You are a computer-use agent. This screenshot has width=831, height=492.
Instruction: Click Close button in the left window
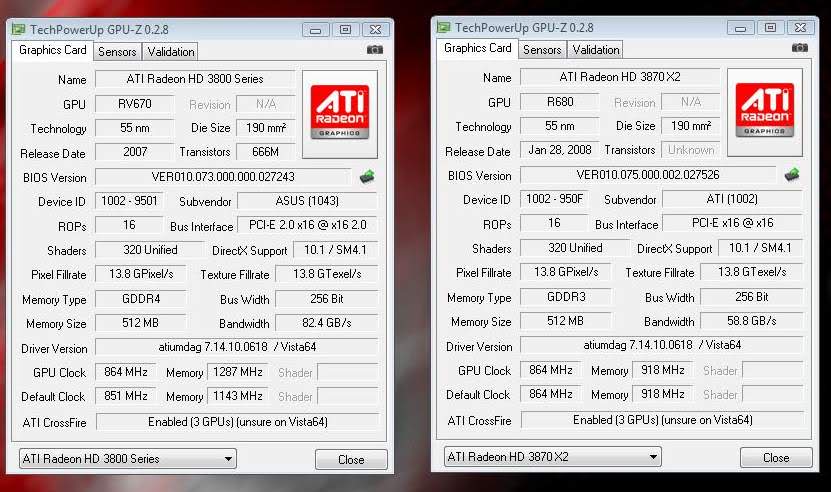[351, 459]
